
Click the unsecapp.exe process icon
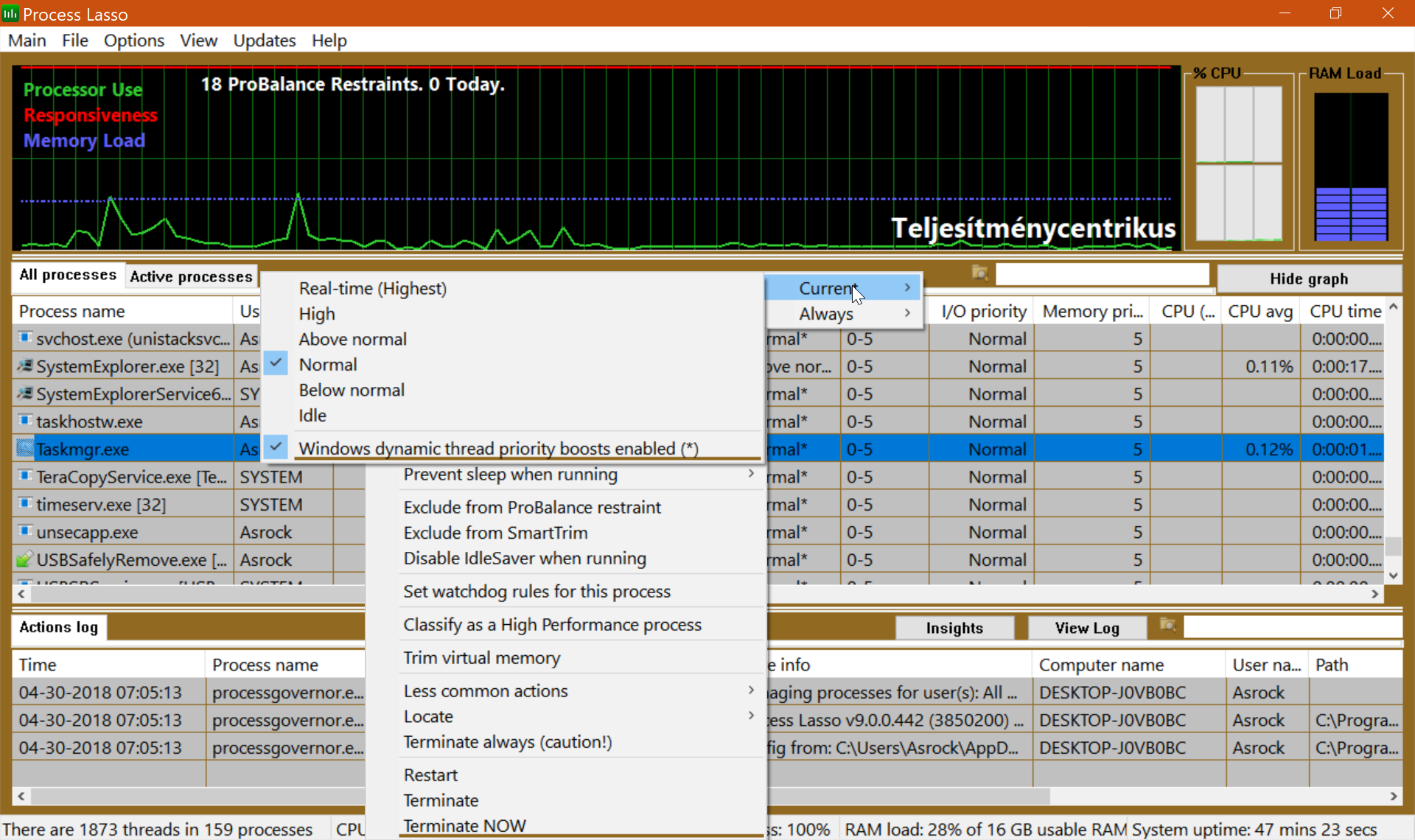pos(25,531)
